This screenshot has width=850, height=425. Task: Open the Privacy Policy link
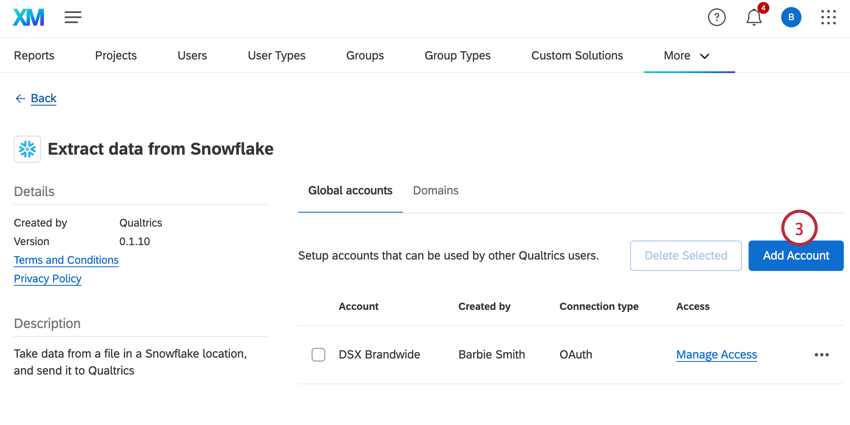(x=48, y=279)
